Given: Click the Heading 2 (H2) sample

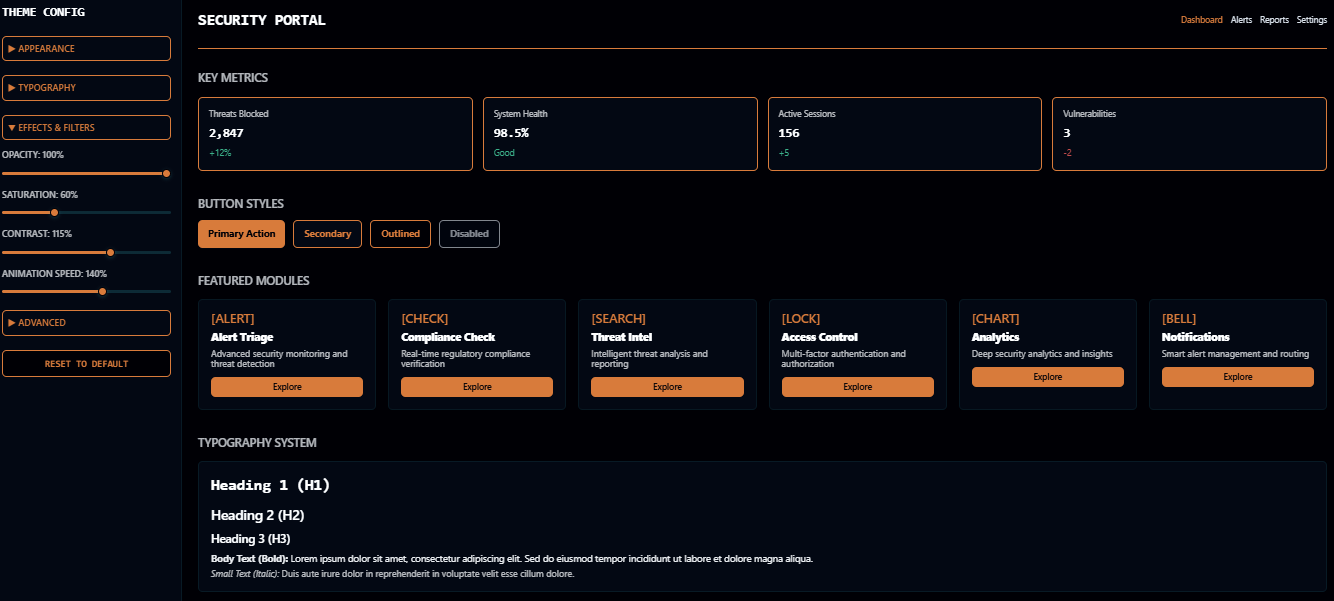Looking at the screenshot, I should [257, 516].
